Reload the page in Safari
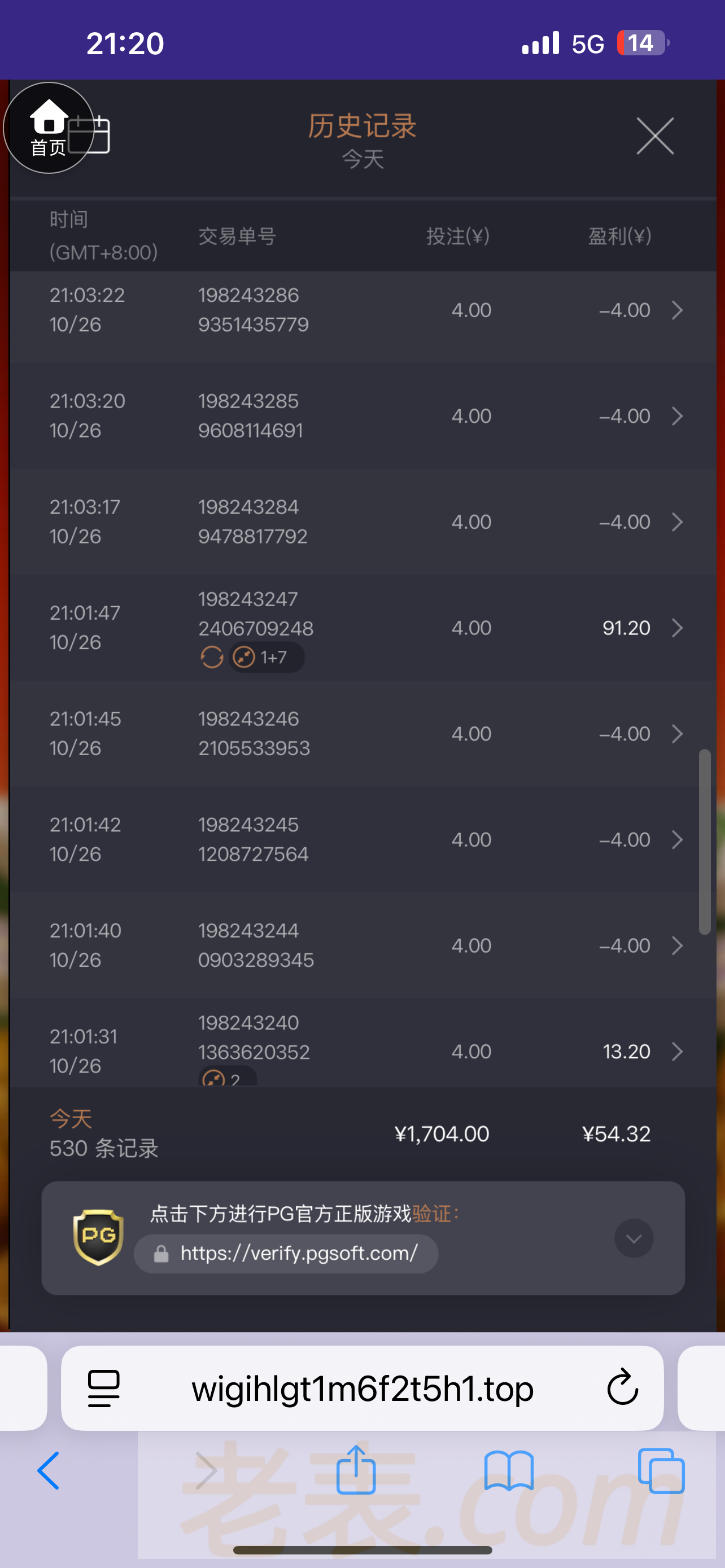The image size is (725, 1568). (x=622, y=1387)
